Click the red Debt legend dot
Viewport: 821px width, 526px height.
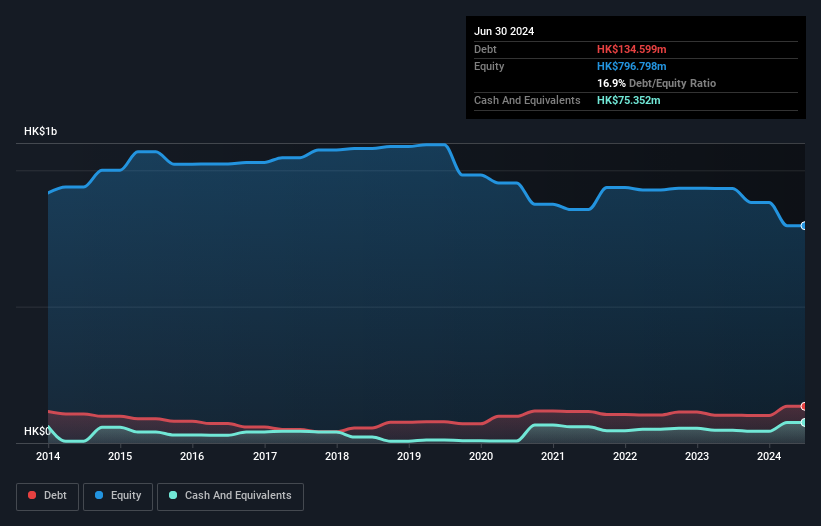32,495
